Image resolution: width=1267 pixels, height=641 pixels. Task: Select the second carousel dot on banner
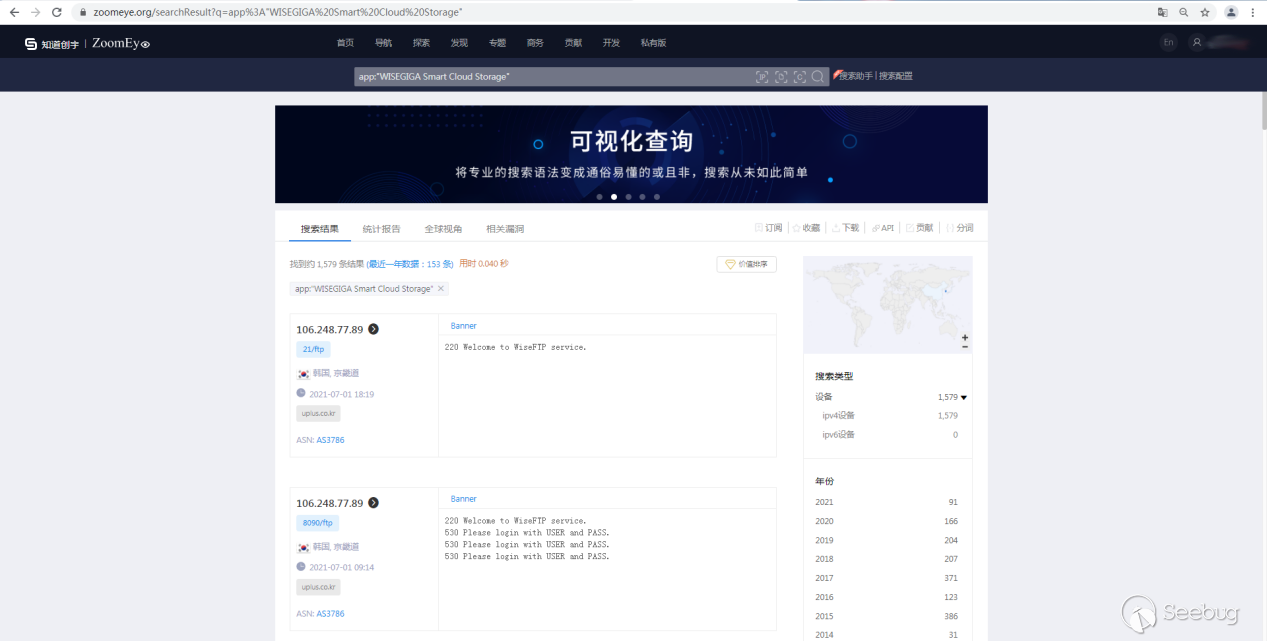click(x=614, y=197)
